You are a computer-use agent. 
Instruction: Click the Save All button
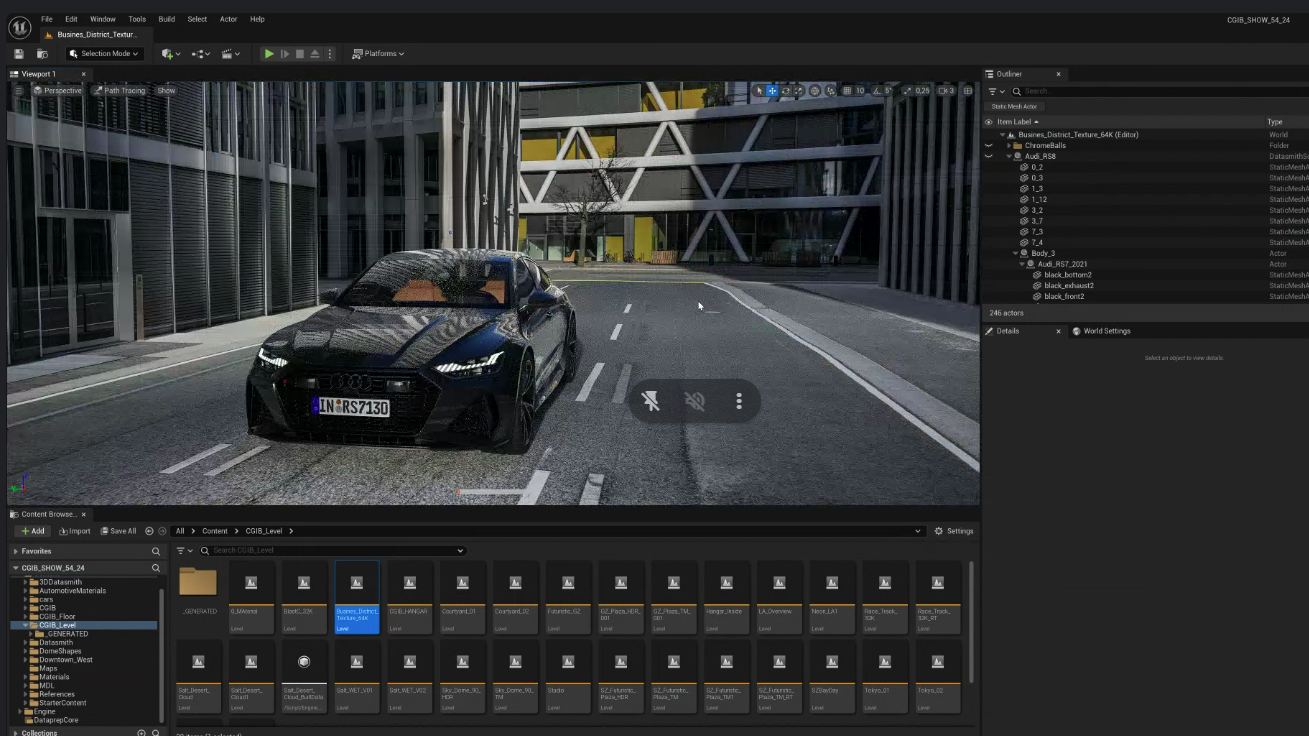point(118,531)
